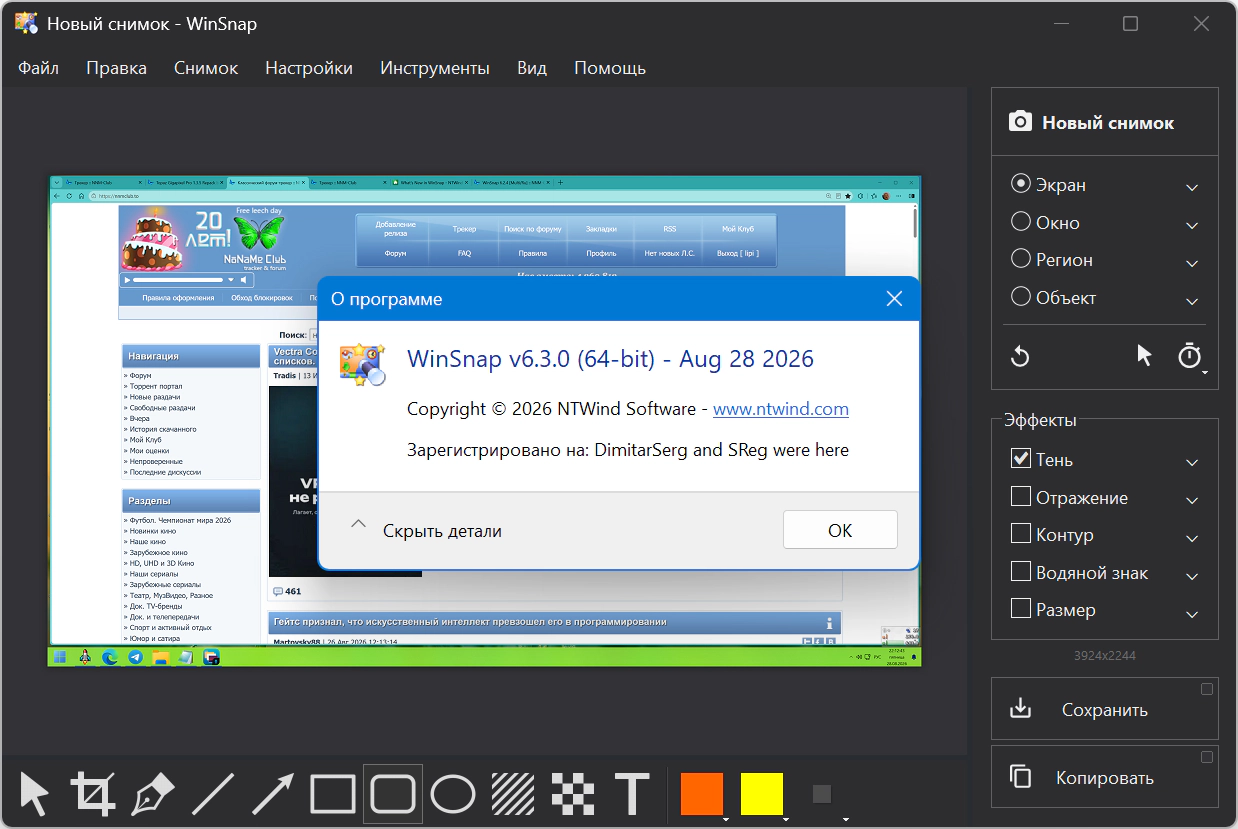The width and height of the screenshot is (1238, 829).
Task: Uncheck the Тень shadow effect
Action: tap(1021, 459)
